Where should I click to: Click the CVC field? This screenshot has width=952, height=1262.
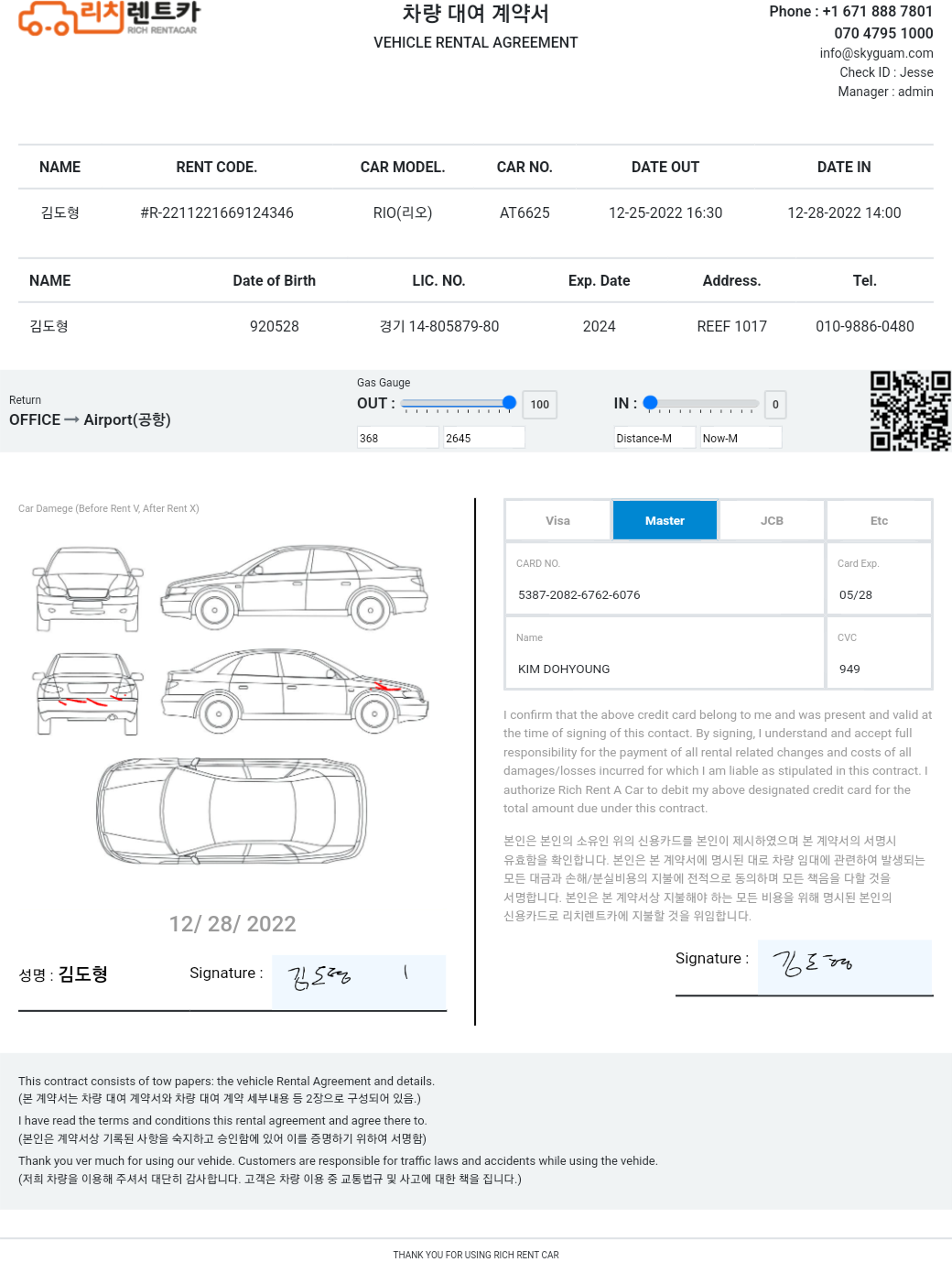tap(879, 653)
